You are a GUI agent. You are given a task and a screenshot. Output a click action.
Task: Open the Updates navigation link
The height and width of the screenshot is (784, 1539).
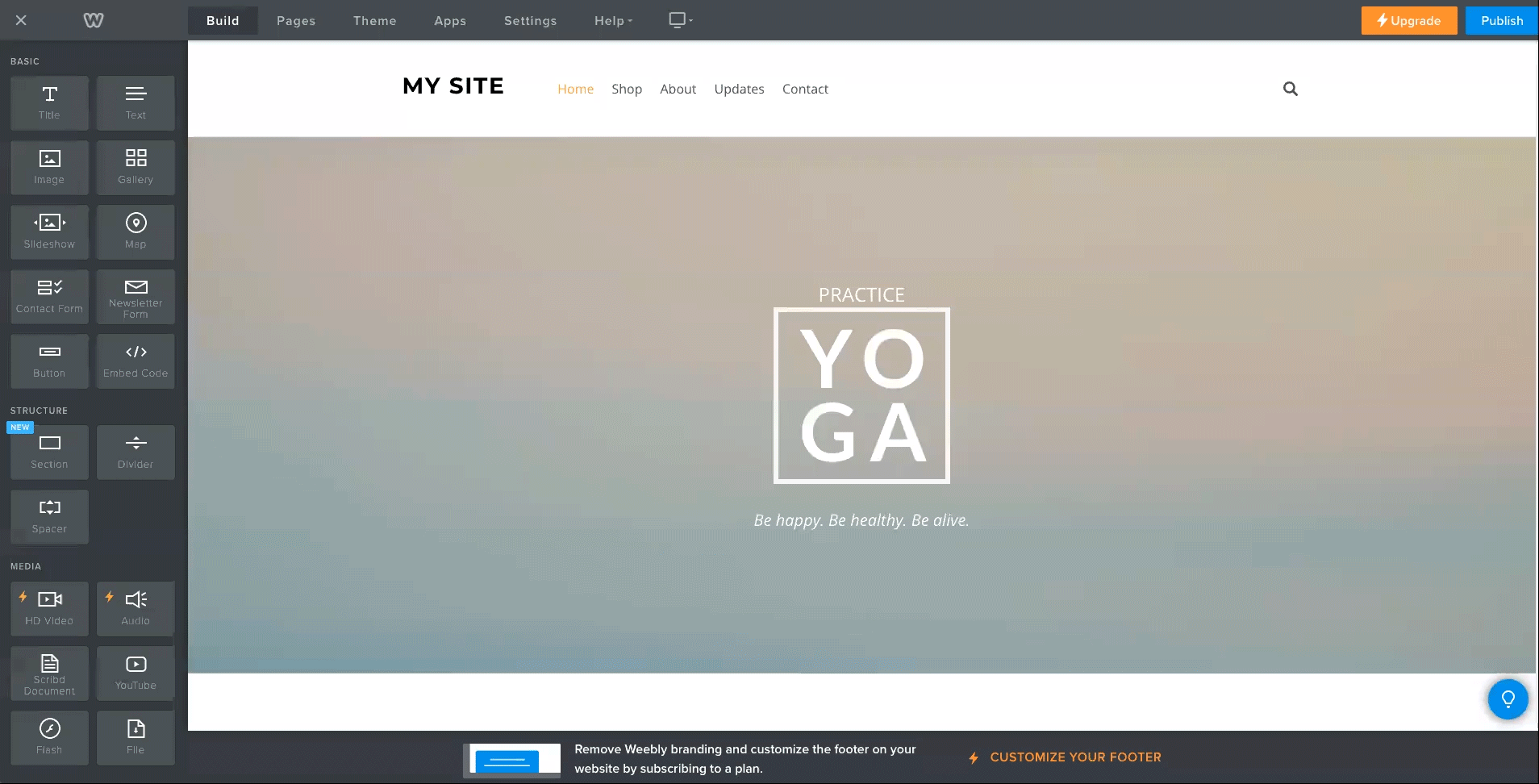pos(740,89)
